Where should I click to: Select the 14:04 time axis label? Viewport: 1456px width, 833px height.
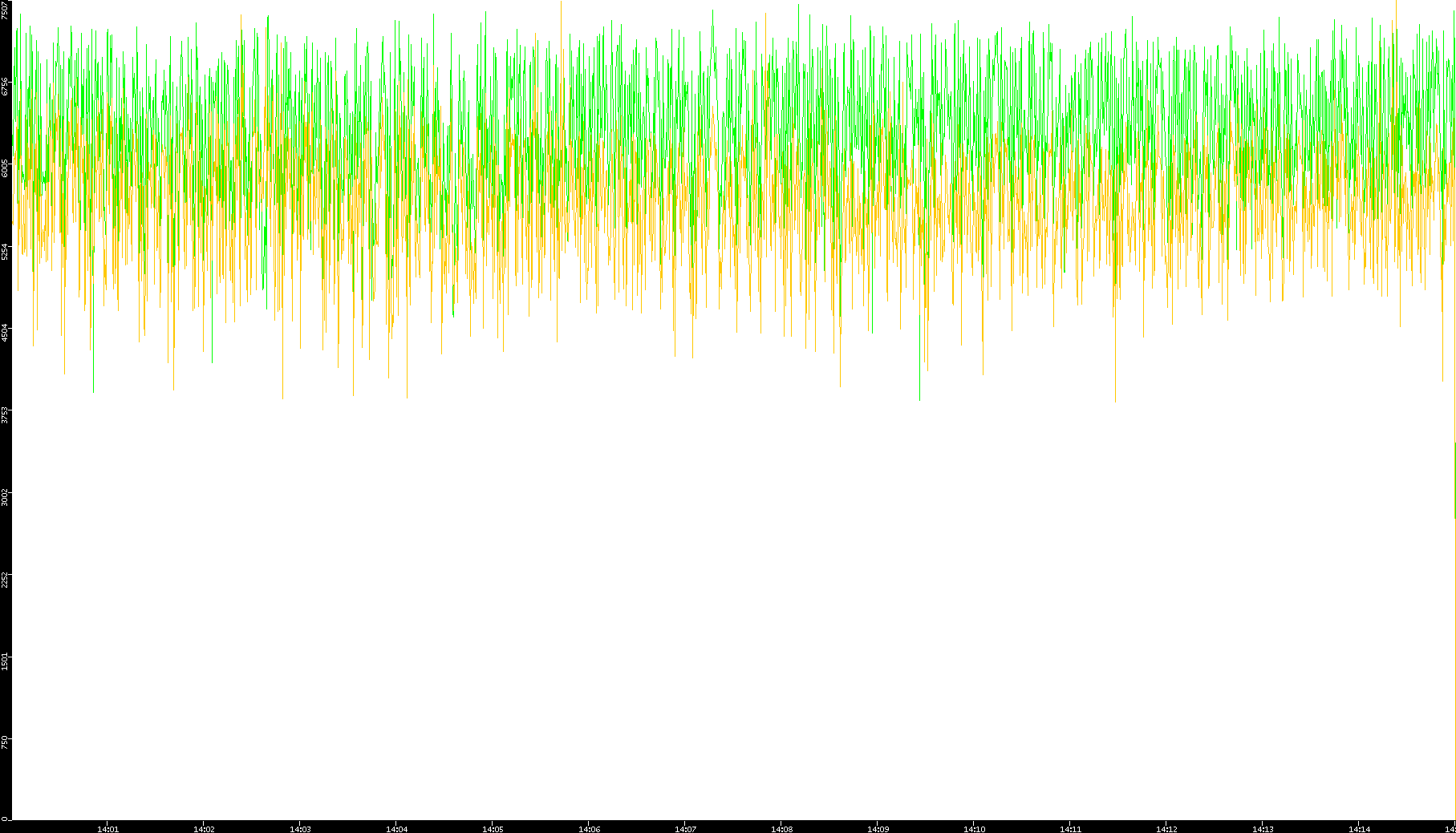[396, 829]
